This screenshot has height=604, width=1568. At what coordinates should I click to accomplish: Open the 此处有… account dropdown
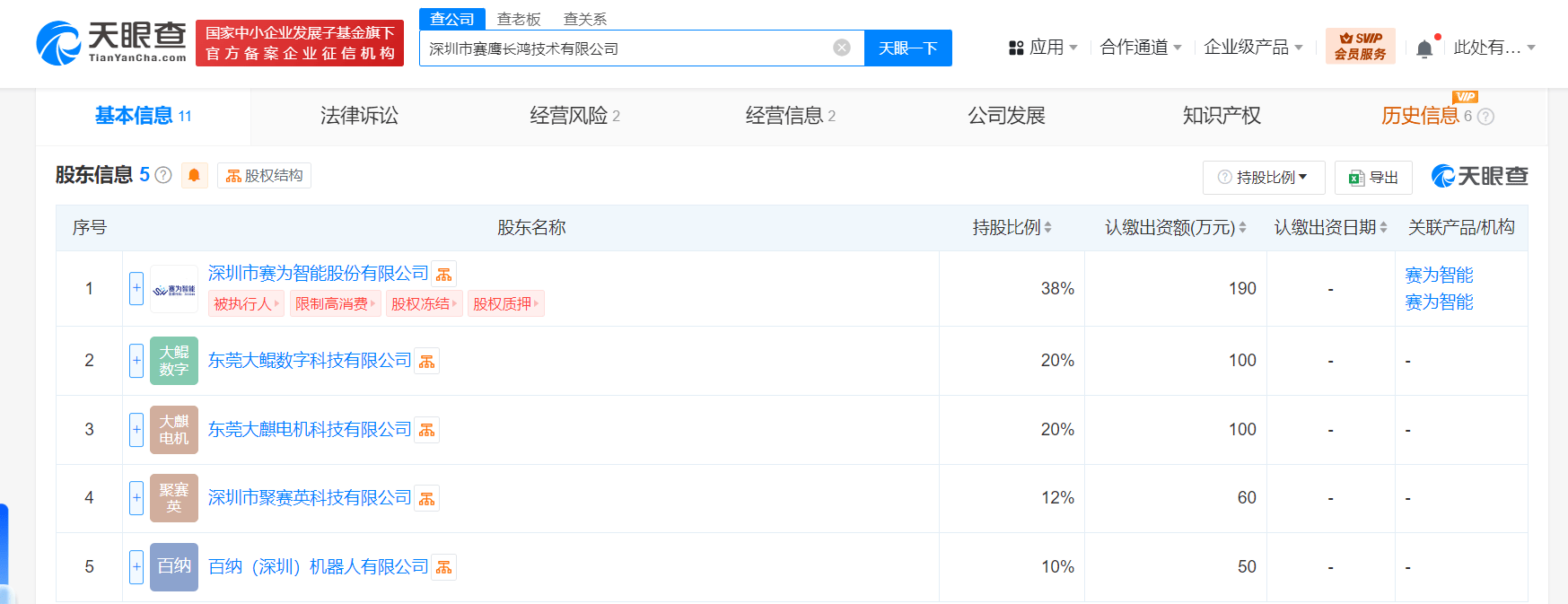(x=1494, y=48)
